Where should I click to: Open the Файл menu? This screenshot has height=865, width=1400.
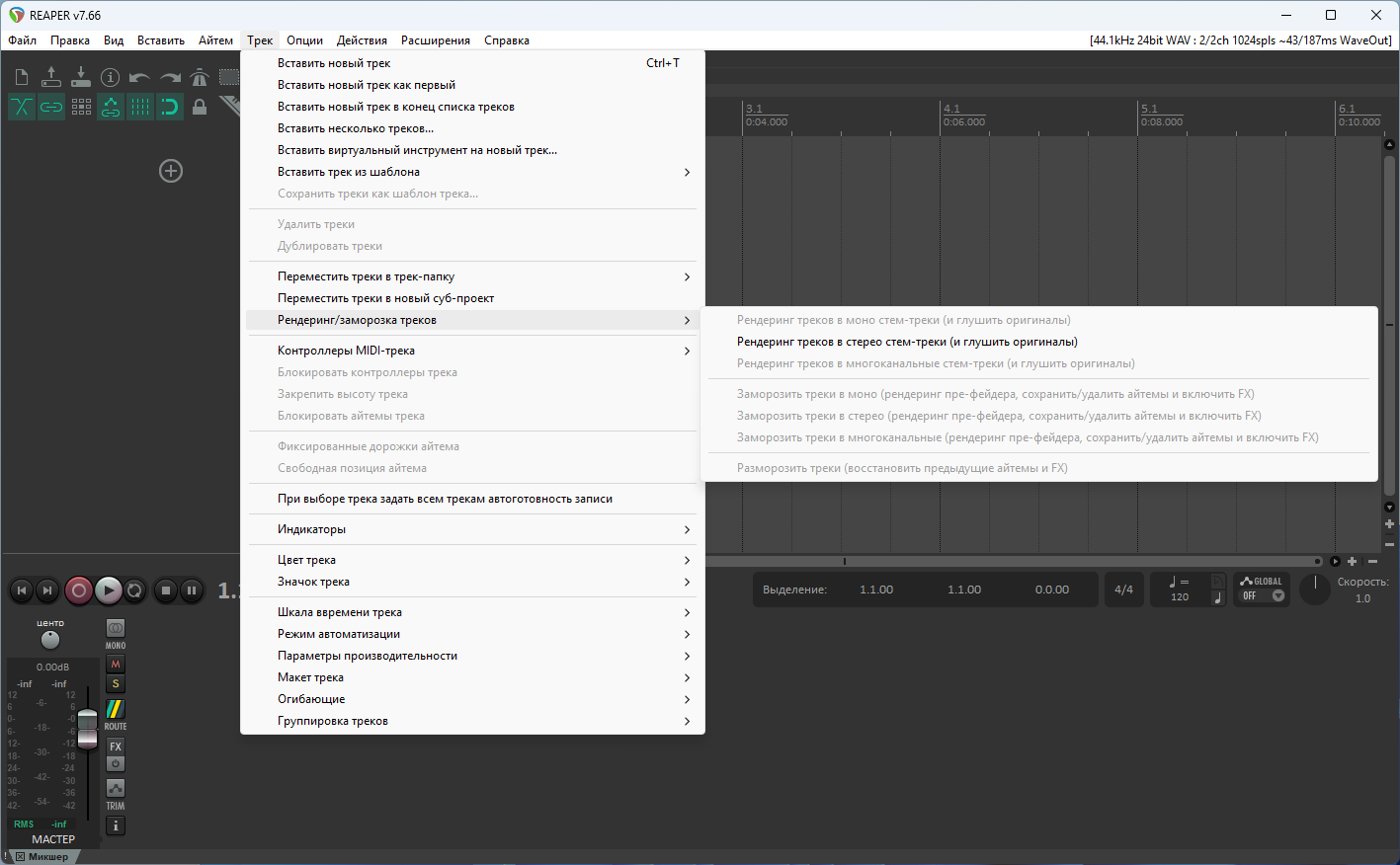(x=23, y=40)
